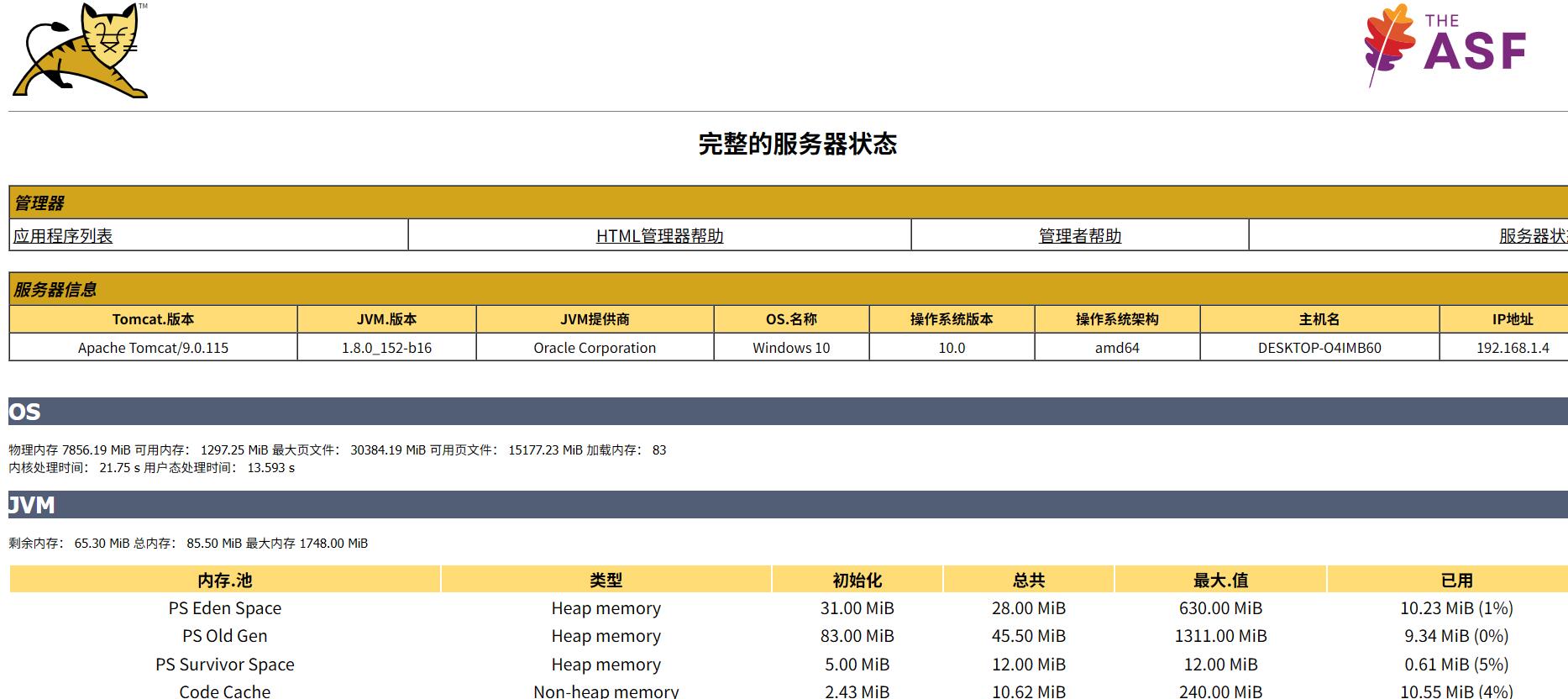Open HTML管理器帮助 link
The height and width of the screenshot is (699, 1568).
pos(659,236)
